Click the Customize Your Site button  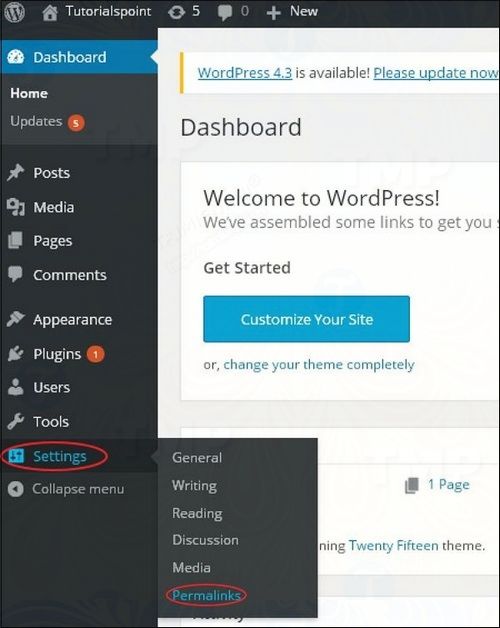(306, 319)
